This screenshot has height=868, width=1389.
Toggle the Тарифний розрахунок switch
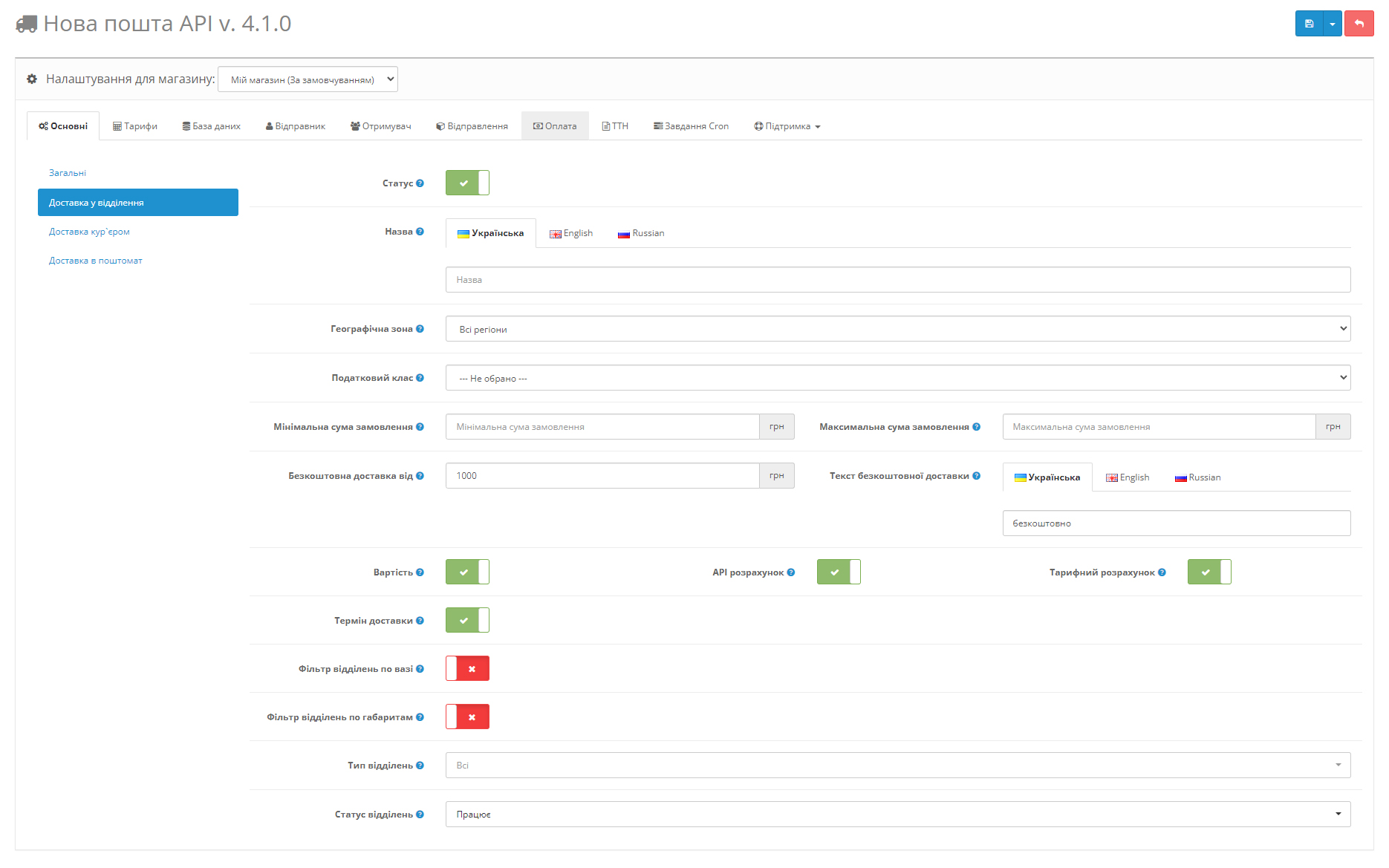point(1209,572)
